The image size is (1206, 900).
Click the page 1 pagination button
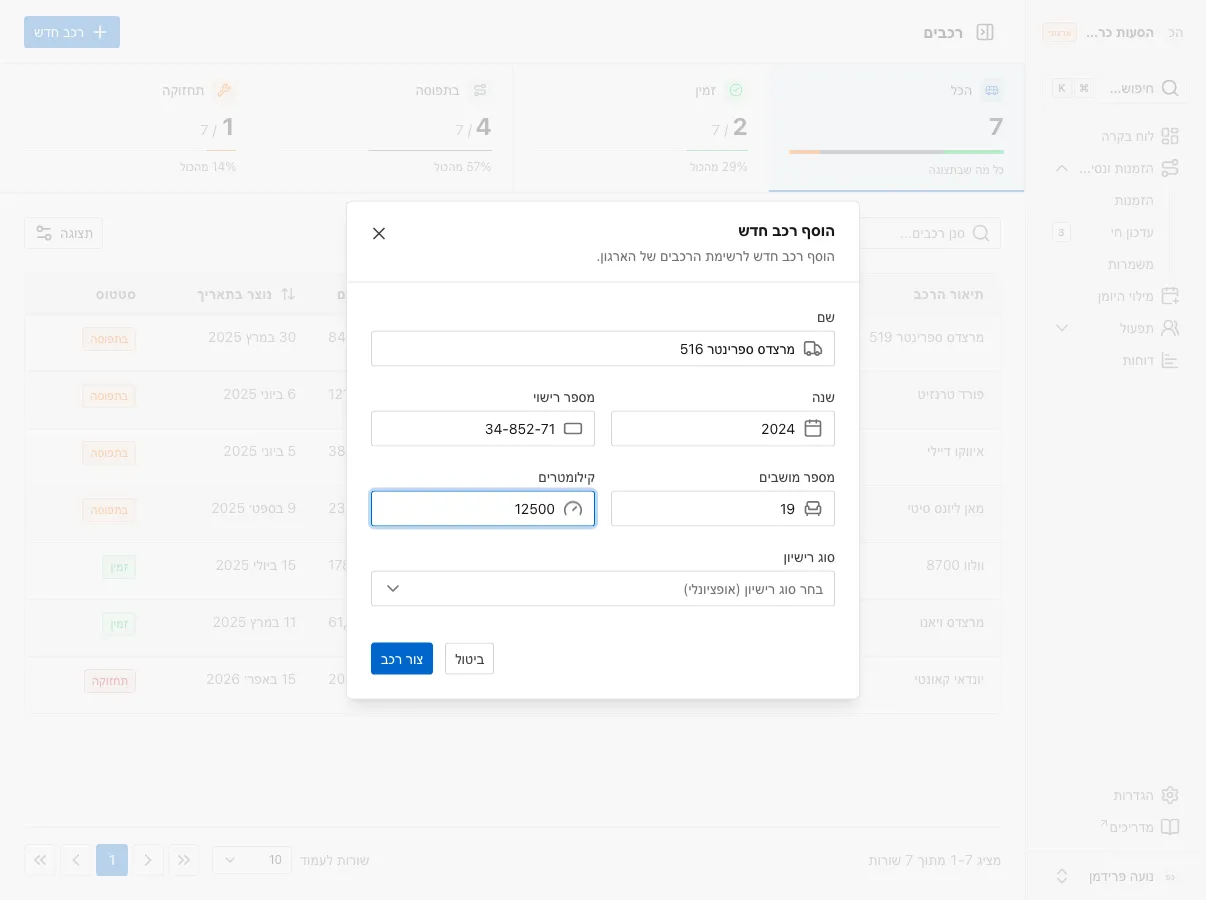tap(112, 860)
